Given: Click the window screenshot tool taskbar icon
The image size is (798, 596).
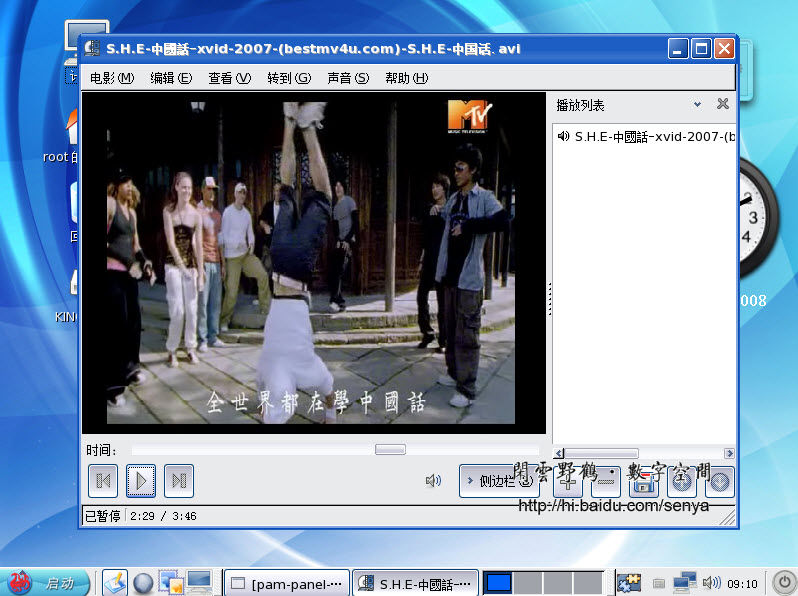Looking at the screenshot, I should (x=171, y=583).
